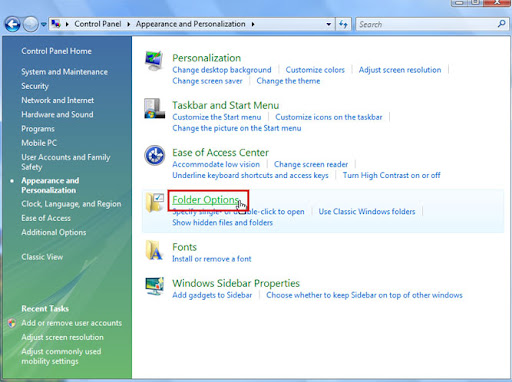Open Taskbar and Start Menu heading
The image size is (512, 382).
tap(226, 105)
